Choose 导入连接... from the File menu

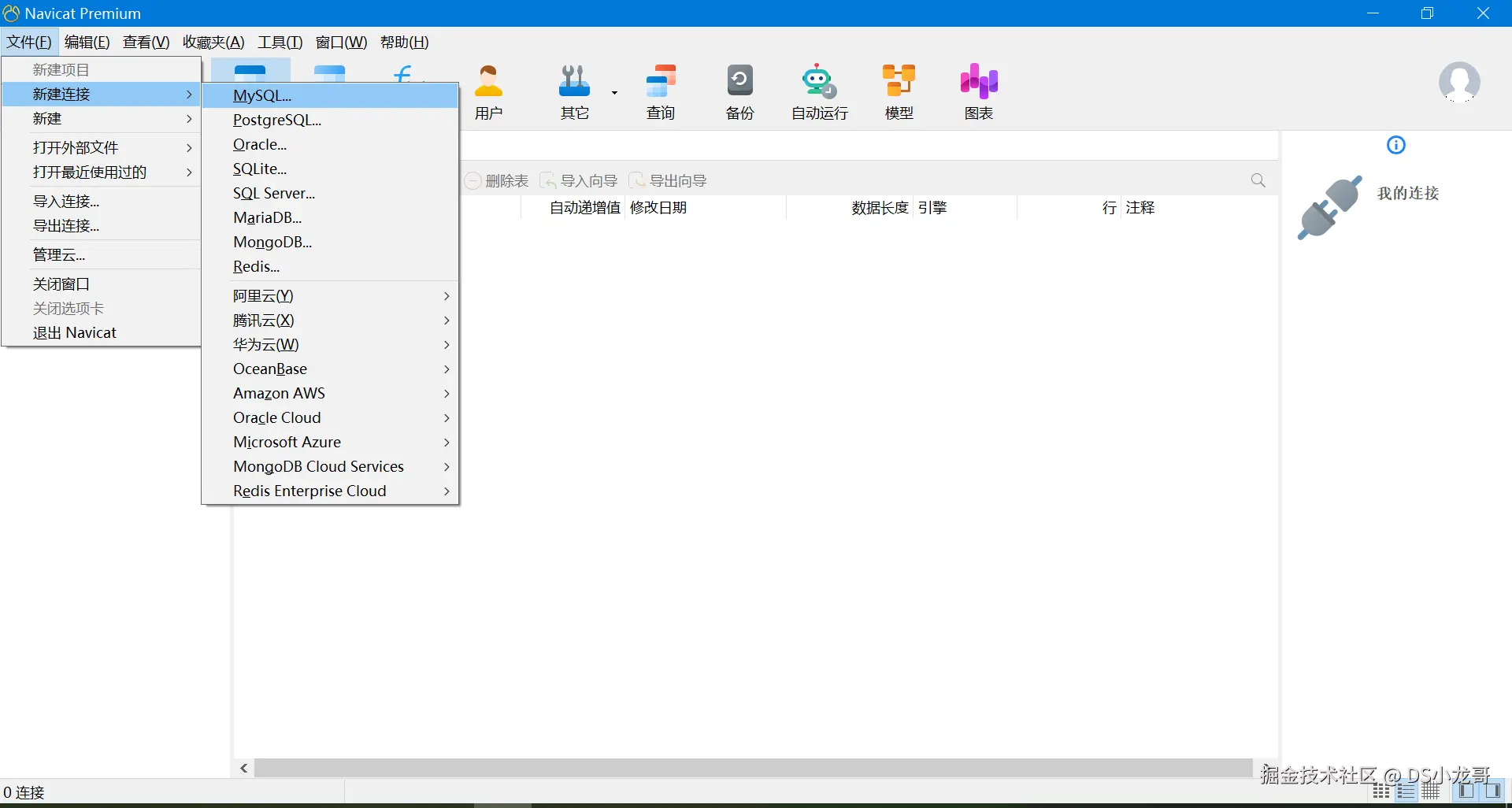pos(102,202)
